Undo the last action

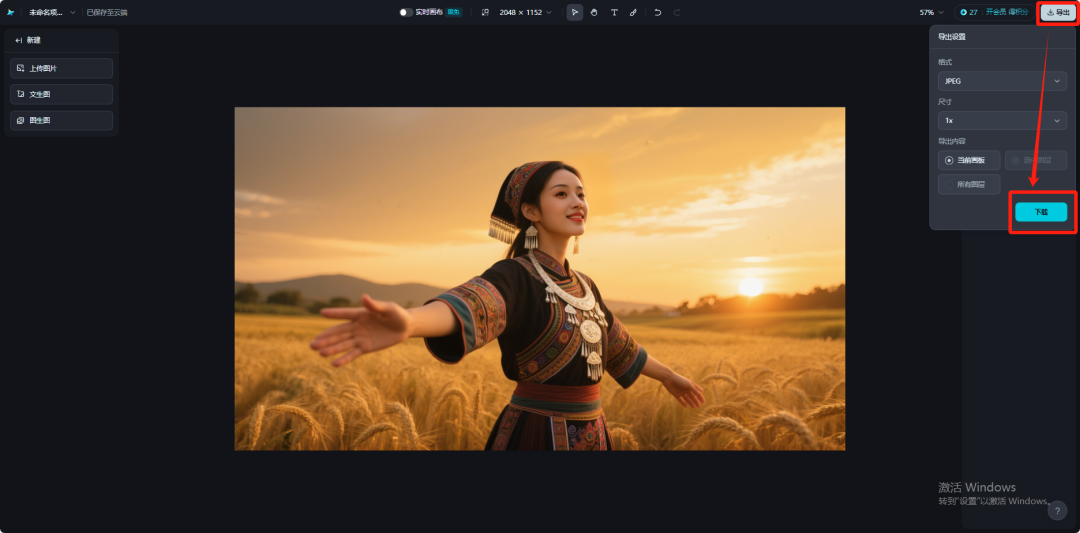pyautogui.click(x=657, y=12)
